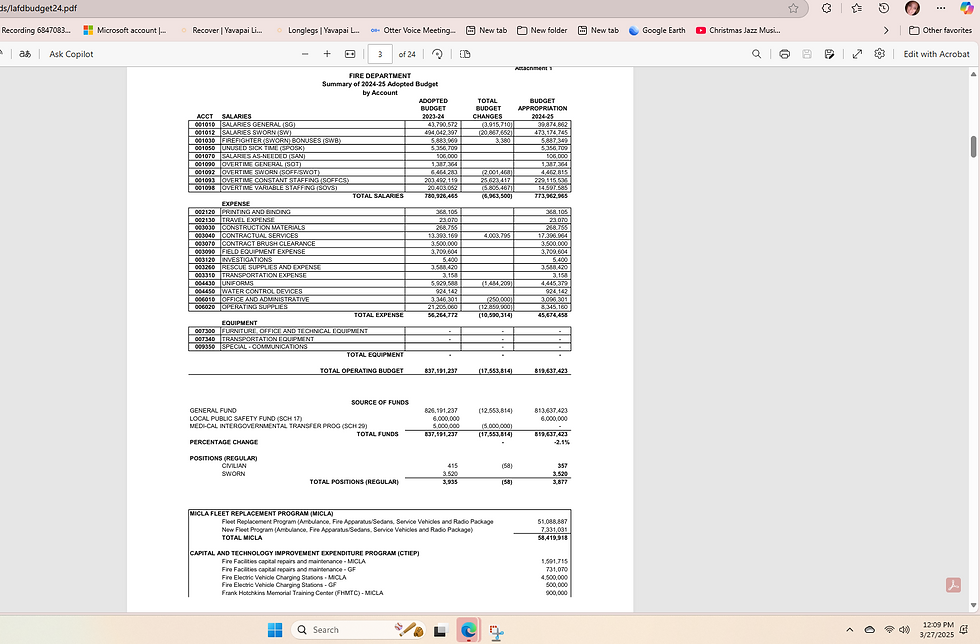The width and height of the screenshot is (980, 644).
Task: Click the floating Adobe Acrobat icon
Action: [953, 585]
